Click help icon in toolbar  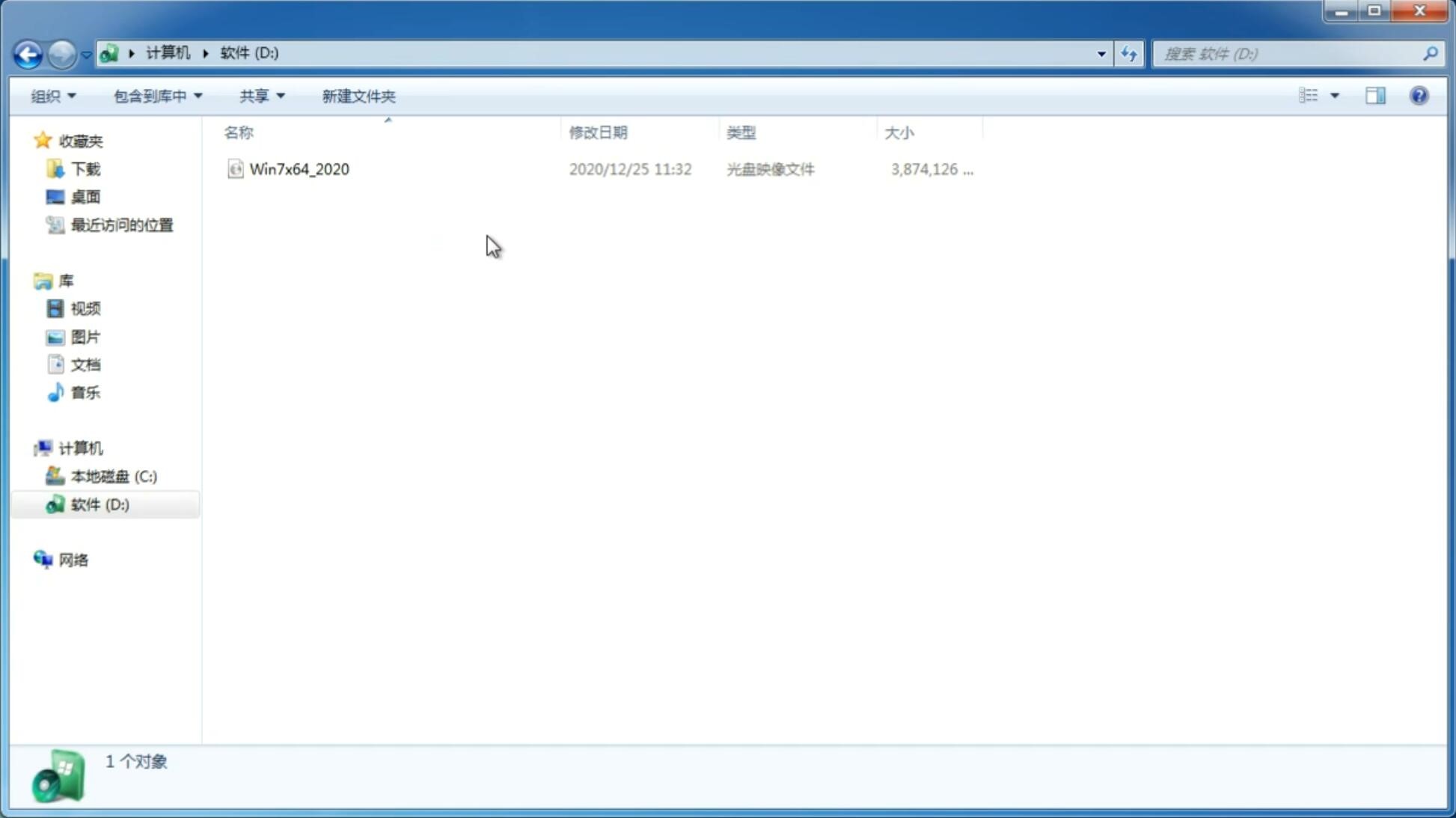click(x=1420, y=95)
